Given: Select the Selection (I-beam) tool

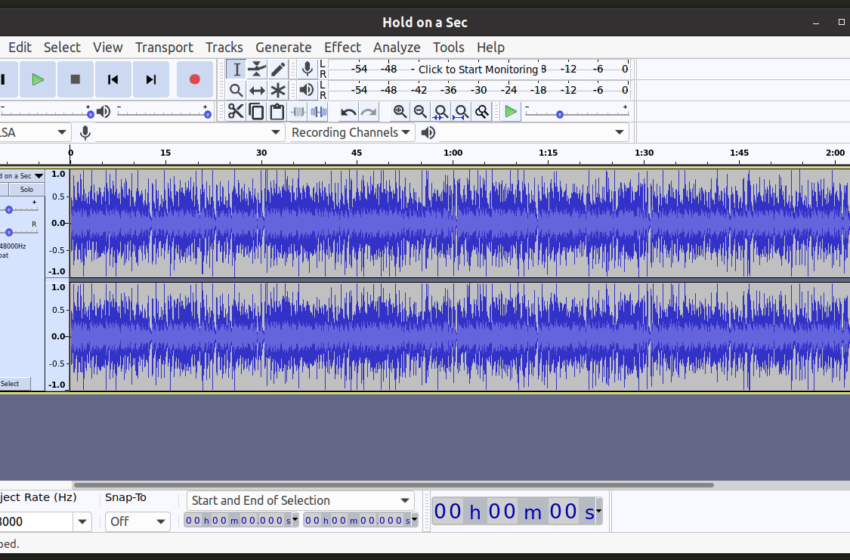Looking at the screenshot, I should [x=236, y=69].
